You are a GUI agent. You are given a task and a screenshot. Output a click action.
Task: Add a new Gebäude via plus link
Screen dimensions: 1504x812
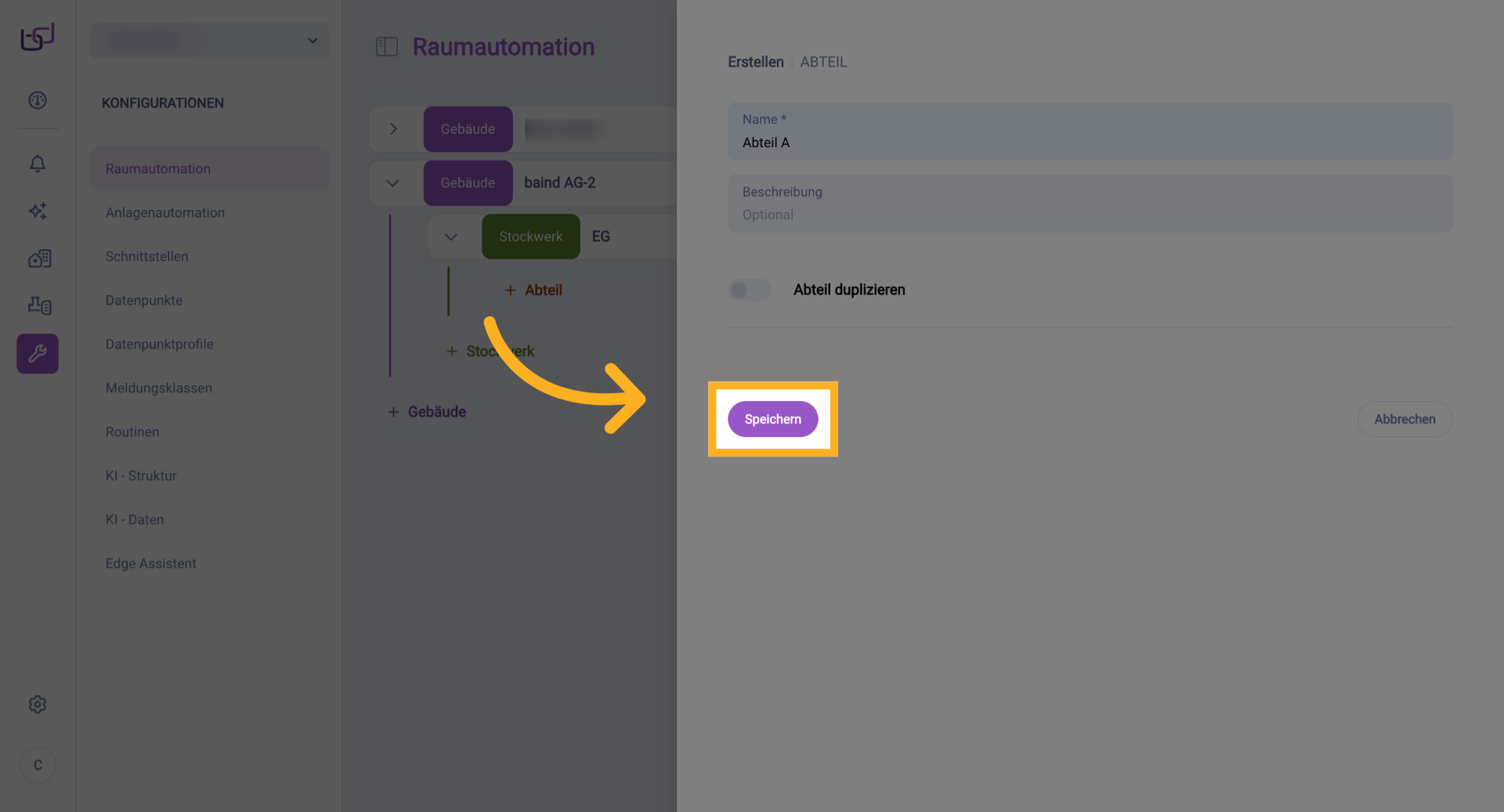(x=428, y=412)
